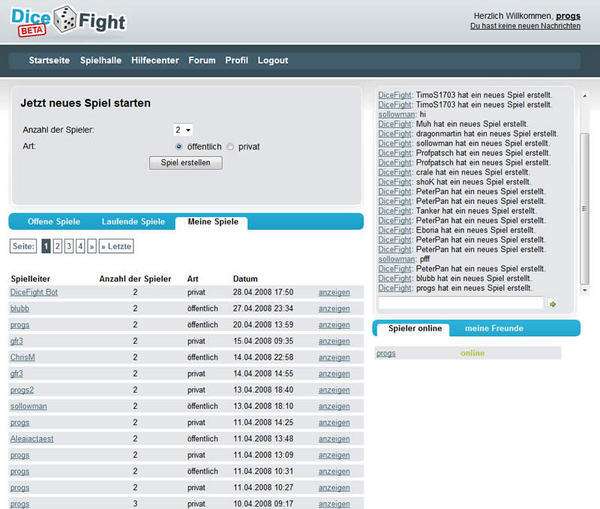Click anzeigen for 27.04.2008 23:34 game
The height and width of the screenshot is (509, 600).
pos(334,308)
